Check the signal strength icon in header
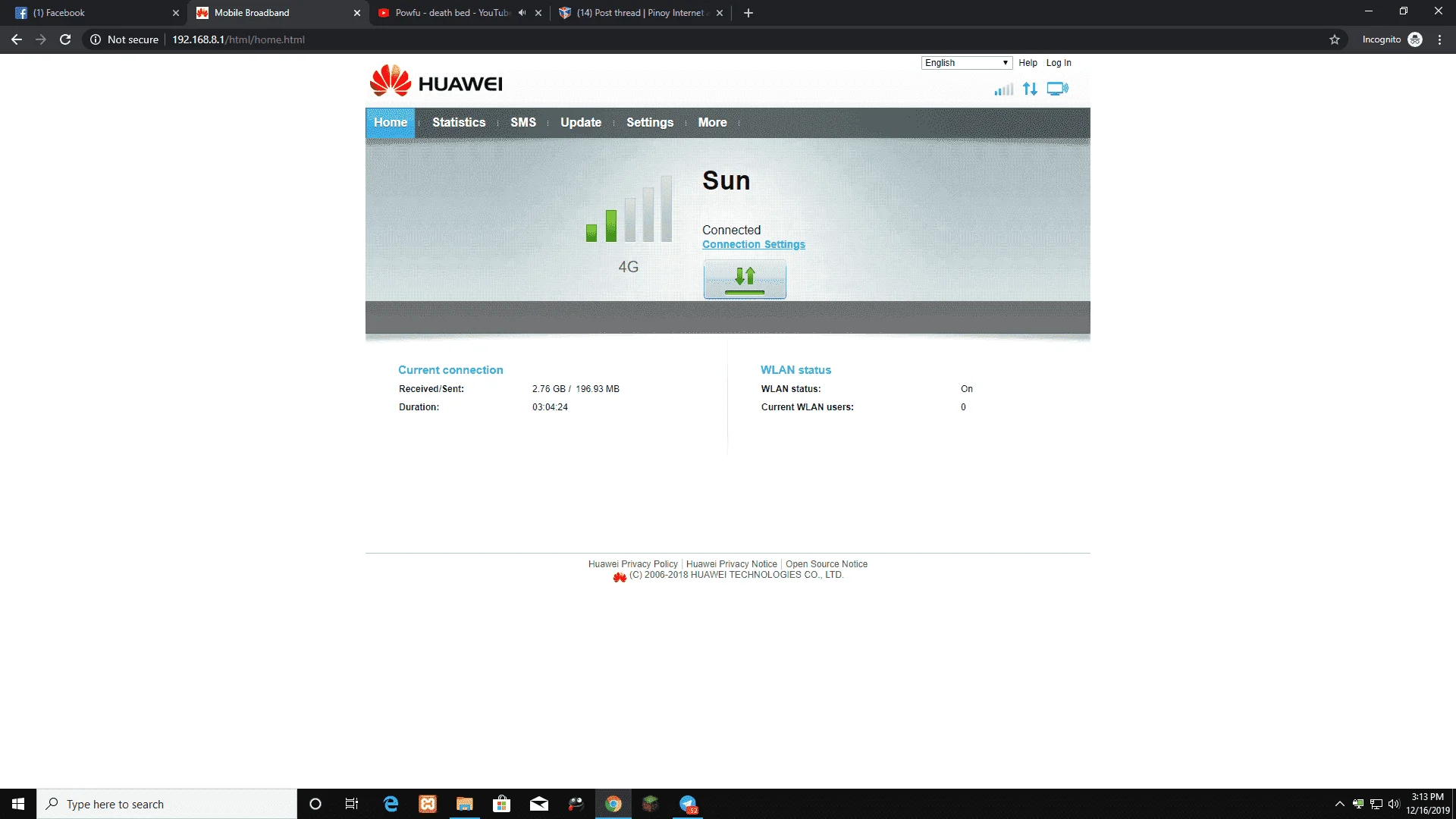Image resolution: width=1456 pixels, height=819 pixels. pos(1003,89)
